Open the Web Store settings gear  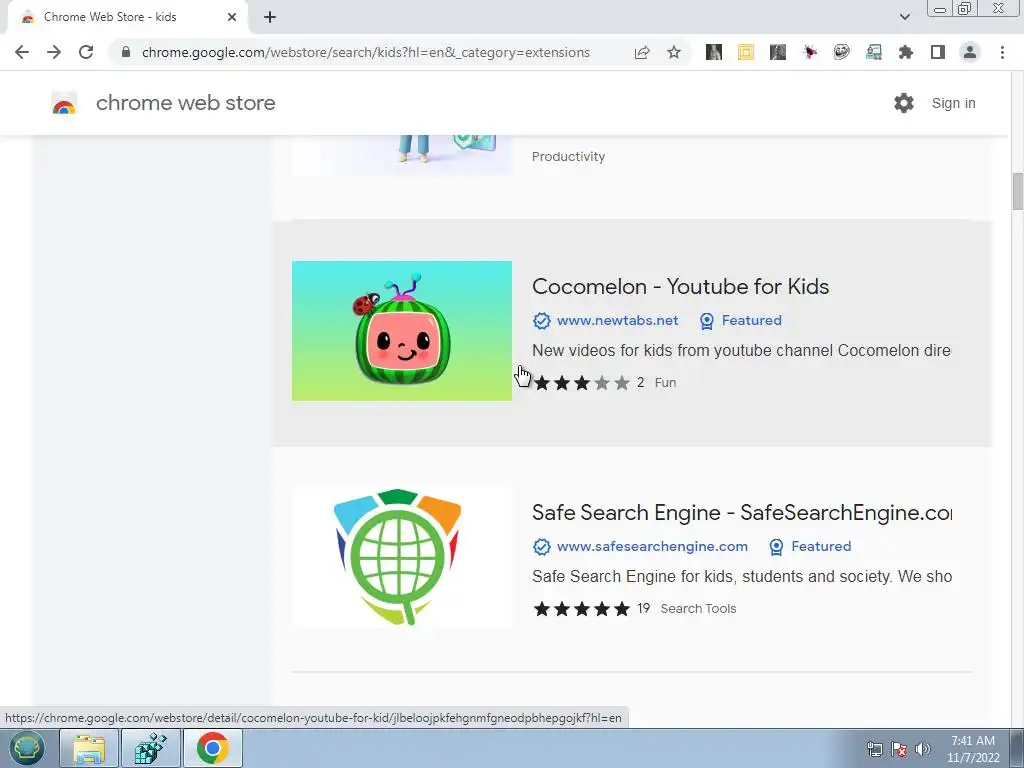[x=904, y=103]
